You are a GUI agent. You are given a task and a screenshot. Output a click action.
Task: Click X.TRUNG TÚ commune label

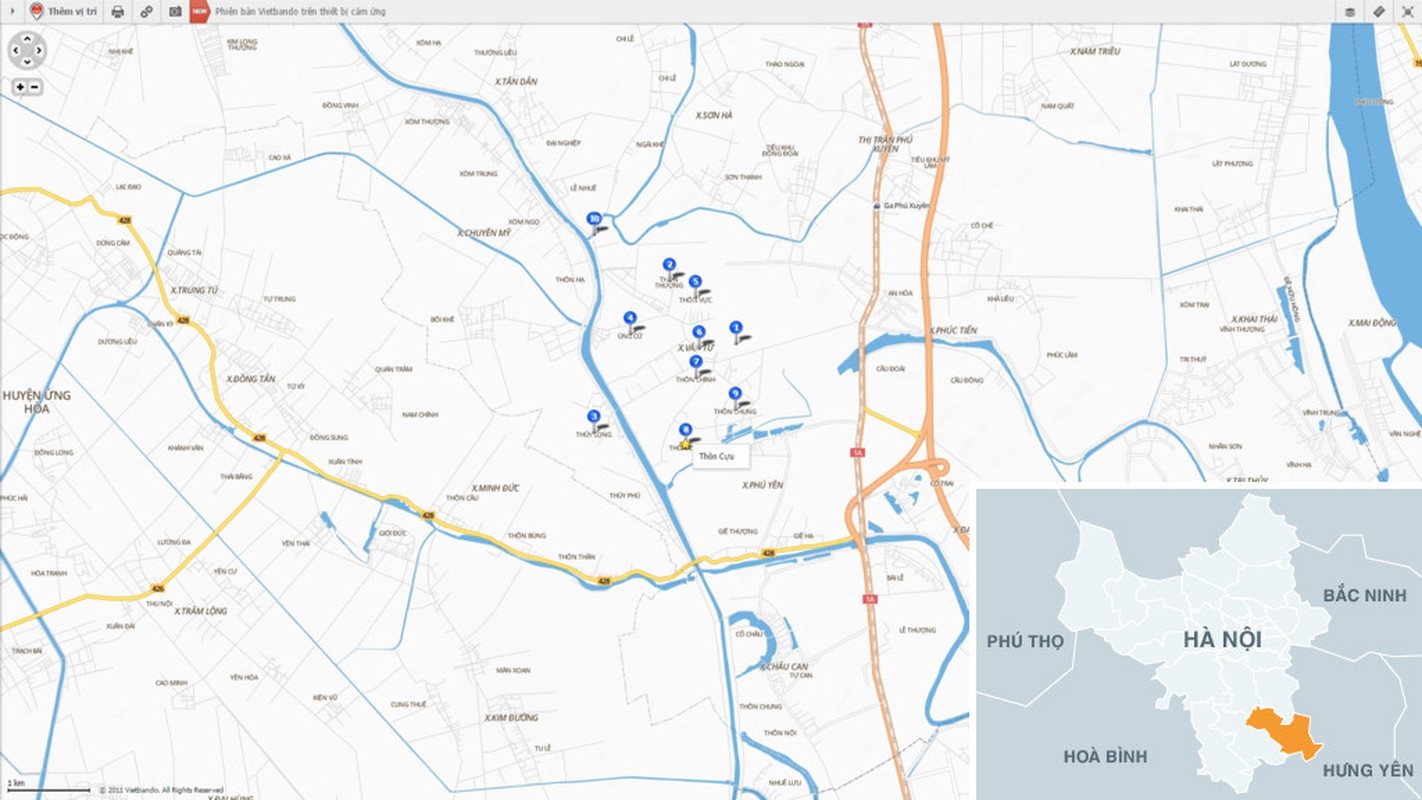194,290
